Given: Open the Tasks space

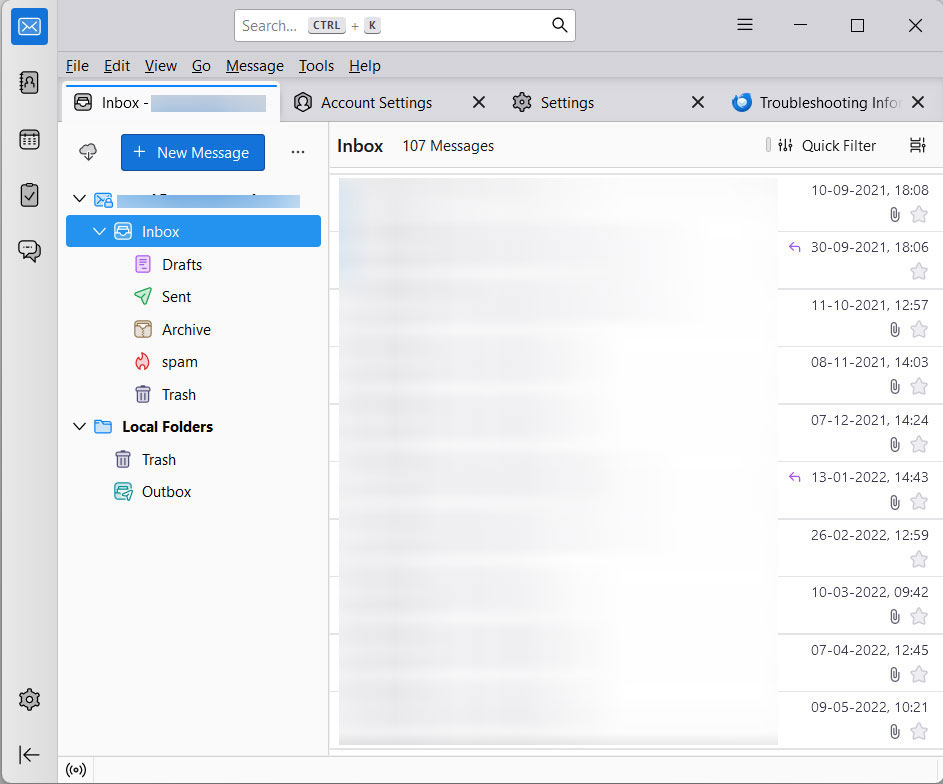Looking at the screenshot, I should [x=29, y=195].
